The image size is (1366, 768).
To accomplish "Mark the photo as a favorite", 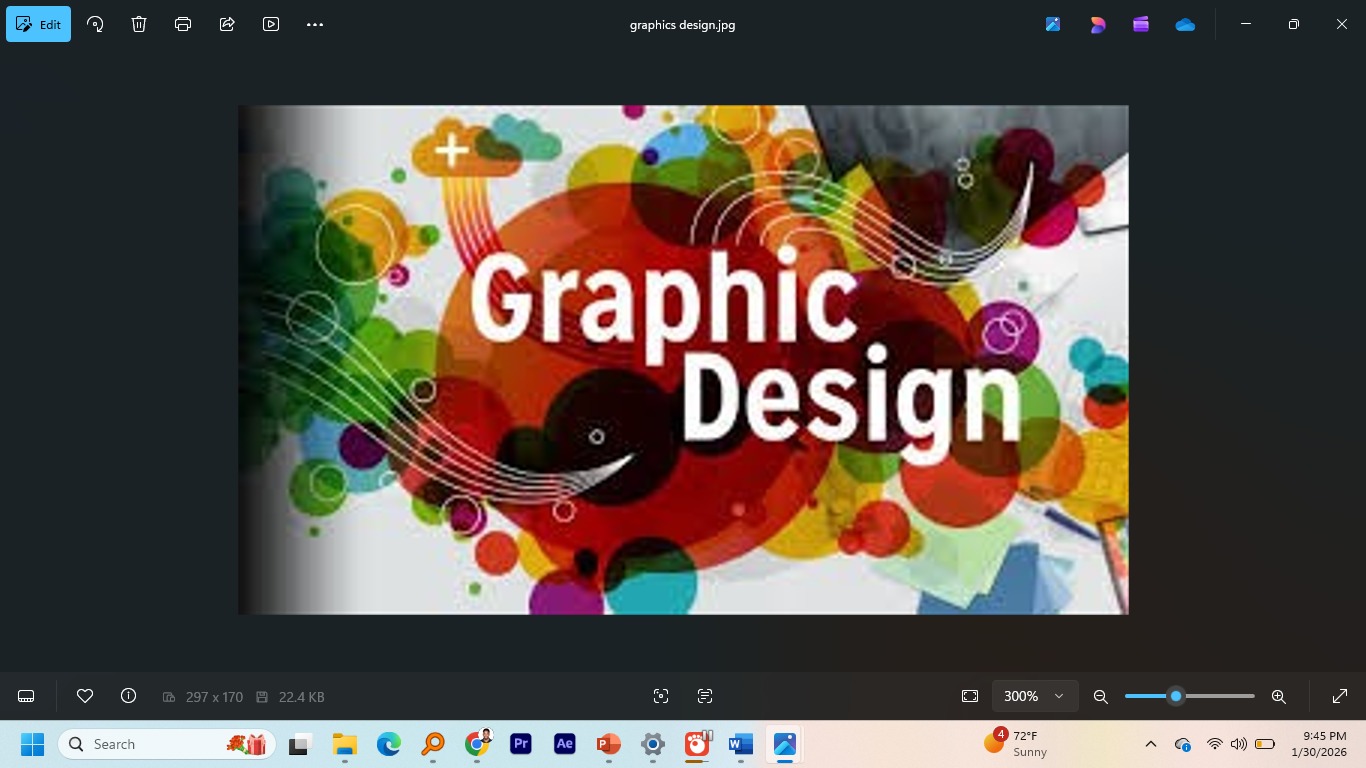I will point(85,696).
